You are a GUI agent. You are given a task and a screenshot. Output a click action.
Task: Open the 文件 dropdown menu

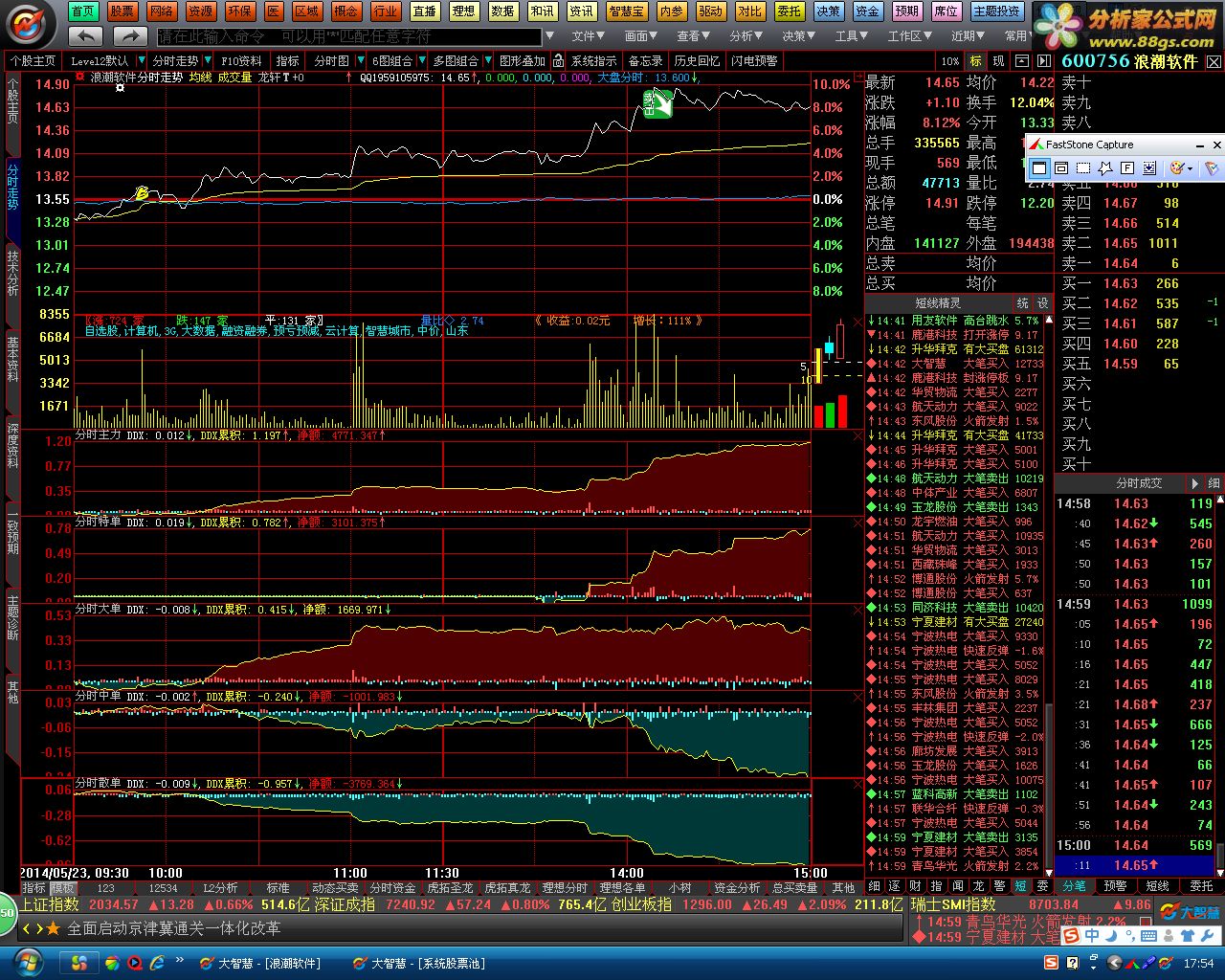tap(590, 35)
